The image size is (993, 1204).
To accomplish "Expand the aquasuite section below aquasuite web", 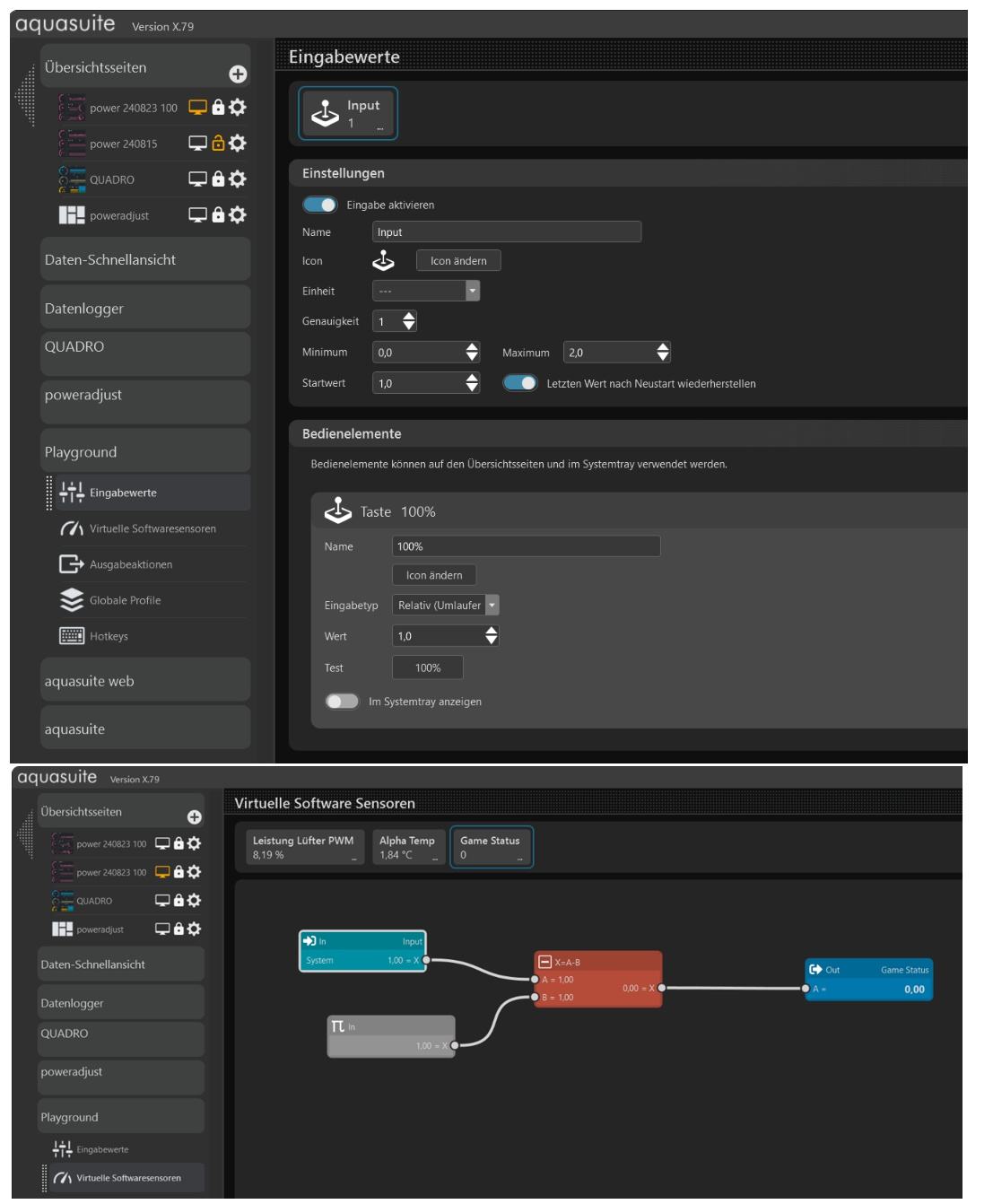I will (145, 729).
